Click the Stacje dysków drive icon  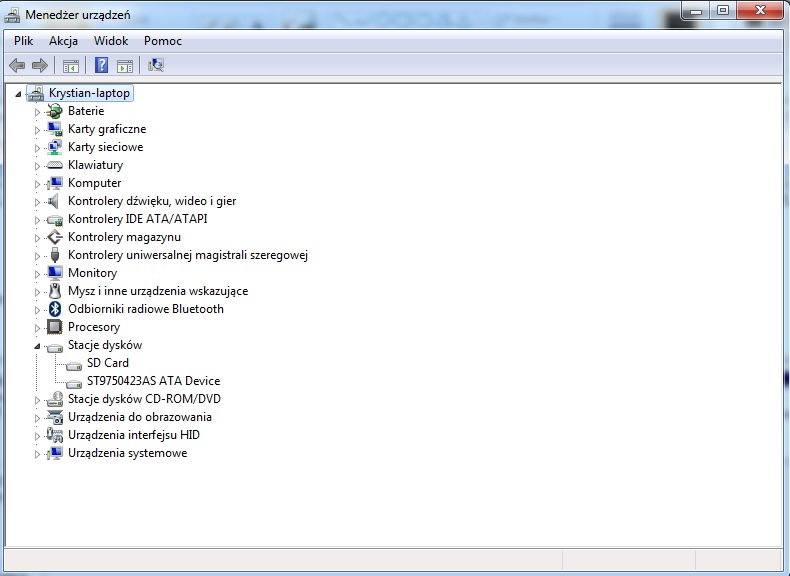[x=54, y=347]
